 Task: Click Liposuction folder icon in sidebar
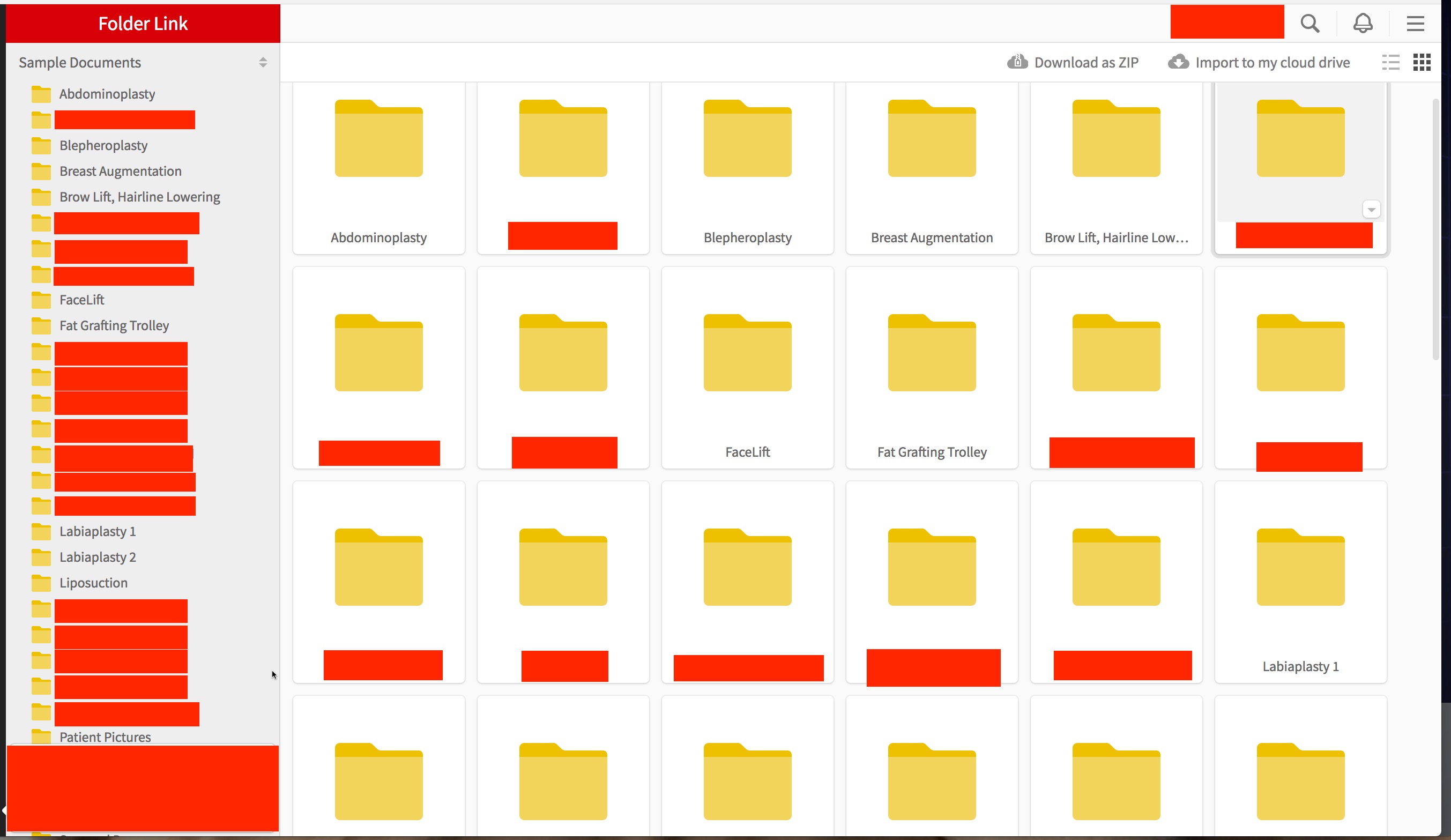click(41, 583)
